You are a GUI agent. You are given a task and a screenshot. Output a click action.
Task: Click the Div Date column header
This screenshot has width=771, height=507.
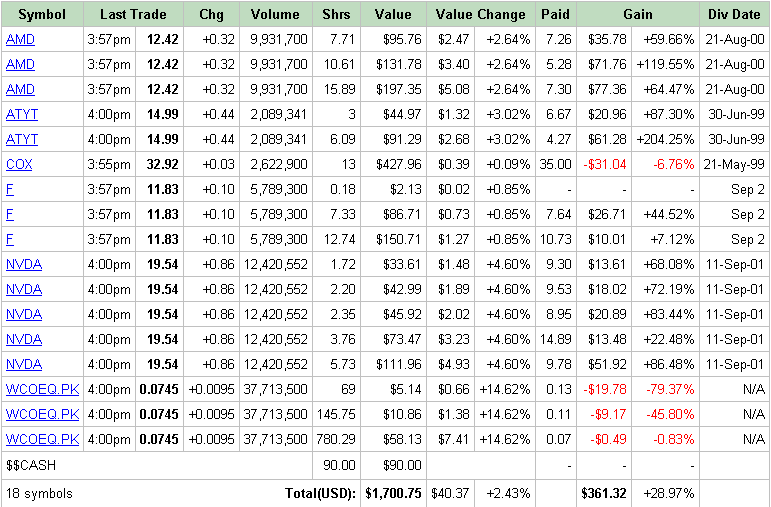pyautogui.click(x=734, y=14)
